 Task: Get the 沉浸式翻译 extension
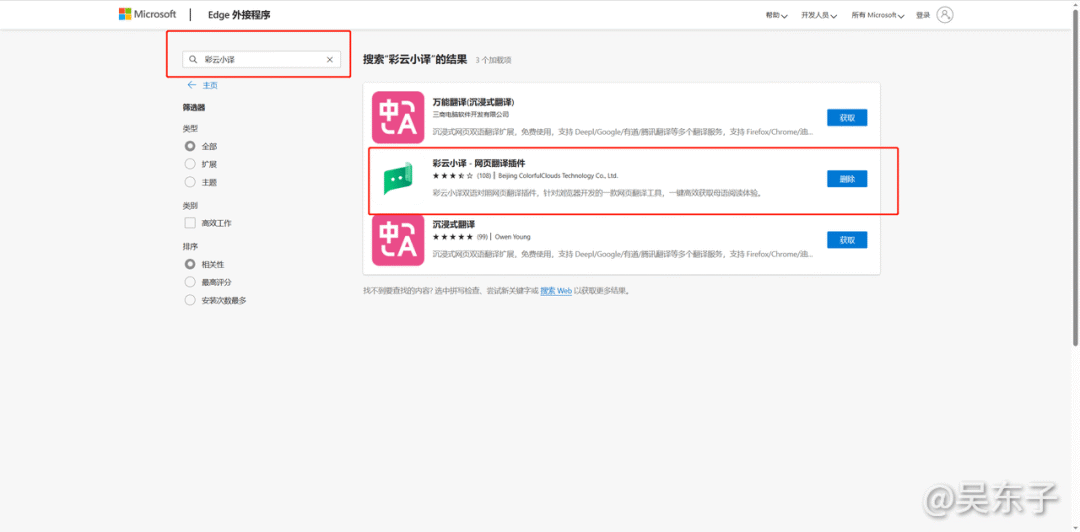coord(847,240)
